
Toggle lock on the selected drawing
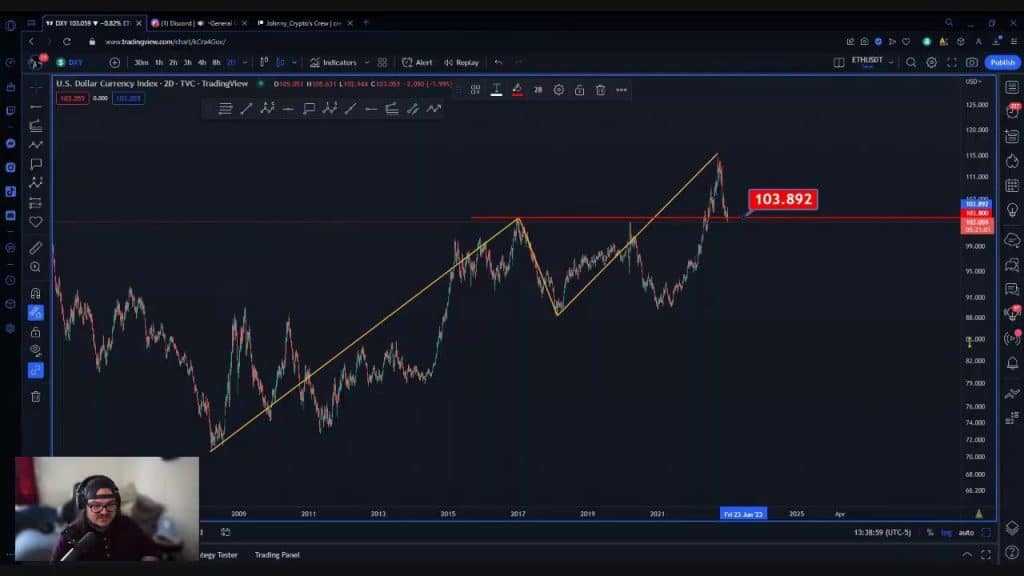579,90
